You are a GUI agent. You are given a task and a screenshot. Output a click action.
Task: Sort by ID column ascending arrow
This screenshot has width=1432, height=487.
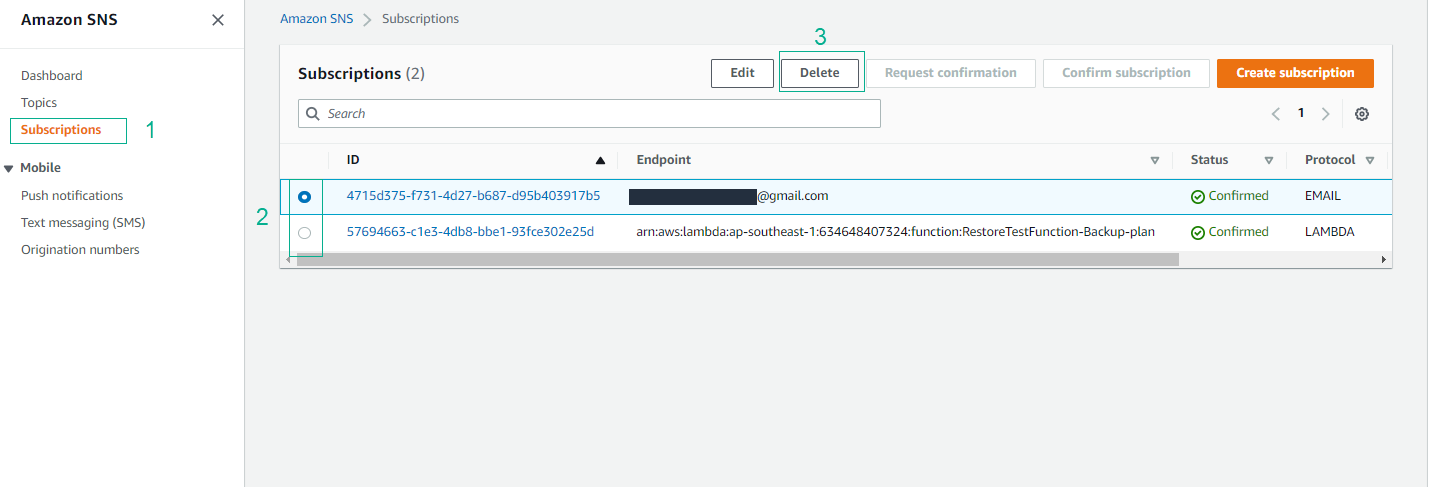600,160
